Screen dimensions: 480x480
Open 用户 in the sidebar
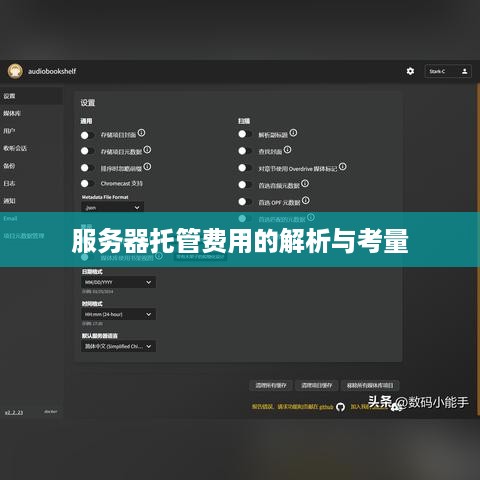tap(31, 131)
